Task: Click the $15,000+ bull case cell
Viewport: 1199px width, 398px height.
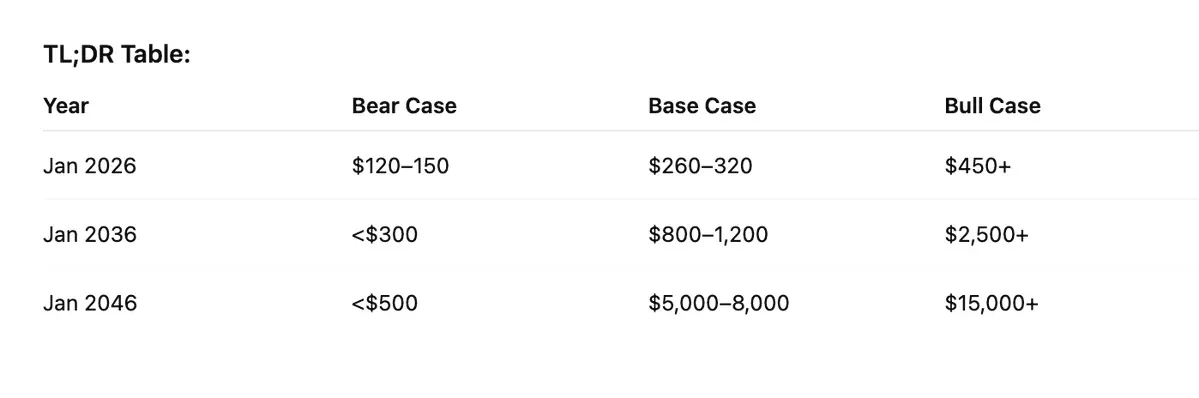Action: pyautogui.click(x=992, y=303)
